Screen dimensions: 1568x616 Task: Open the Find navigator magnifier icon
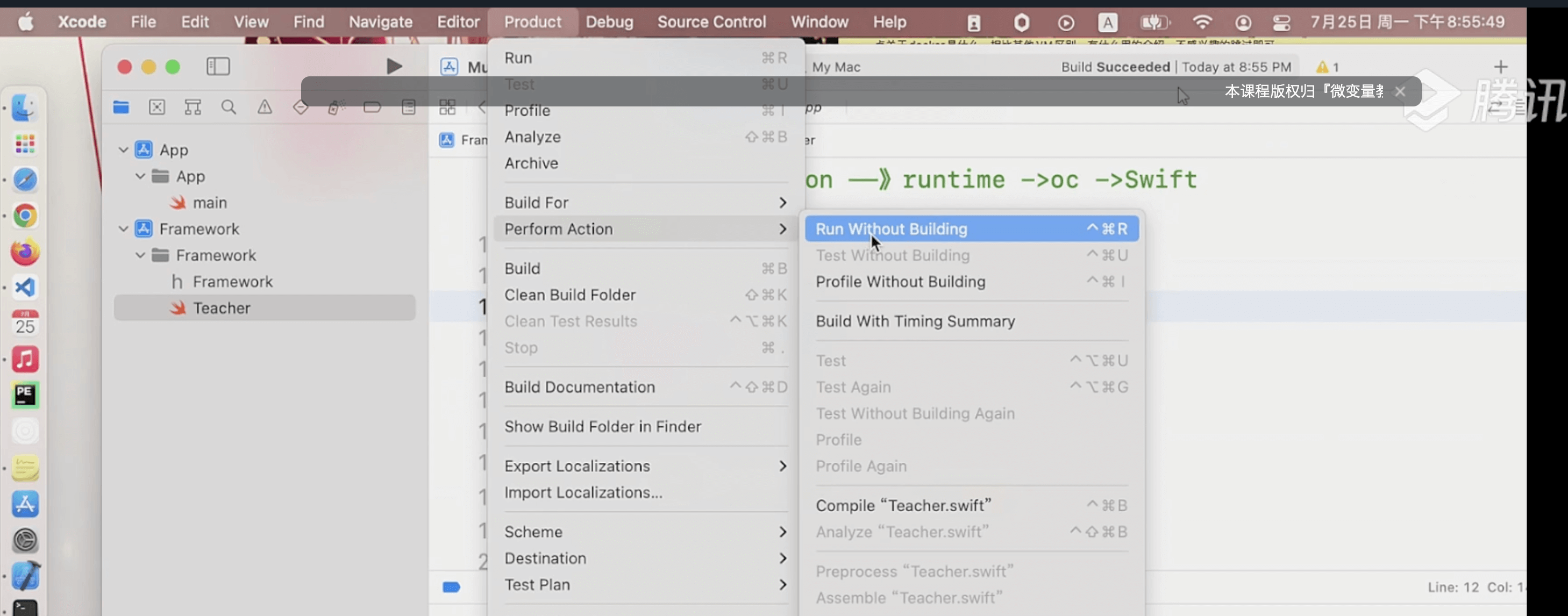pos(229,108)
